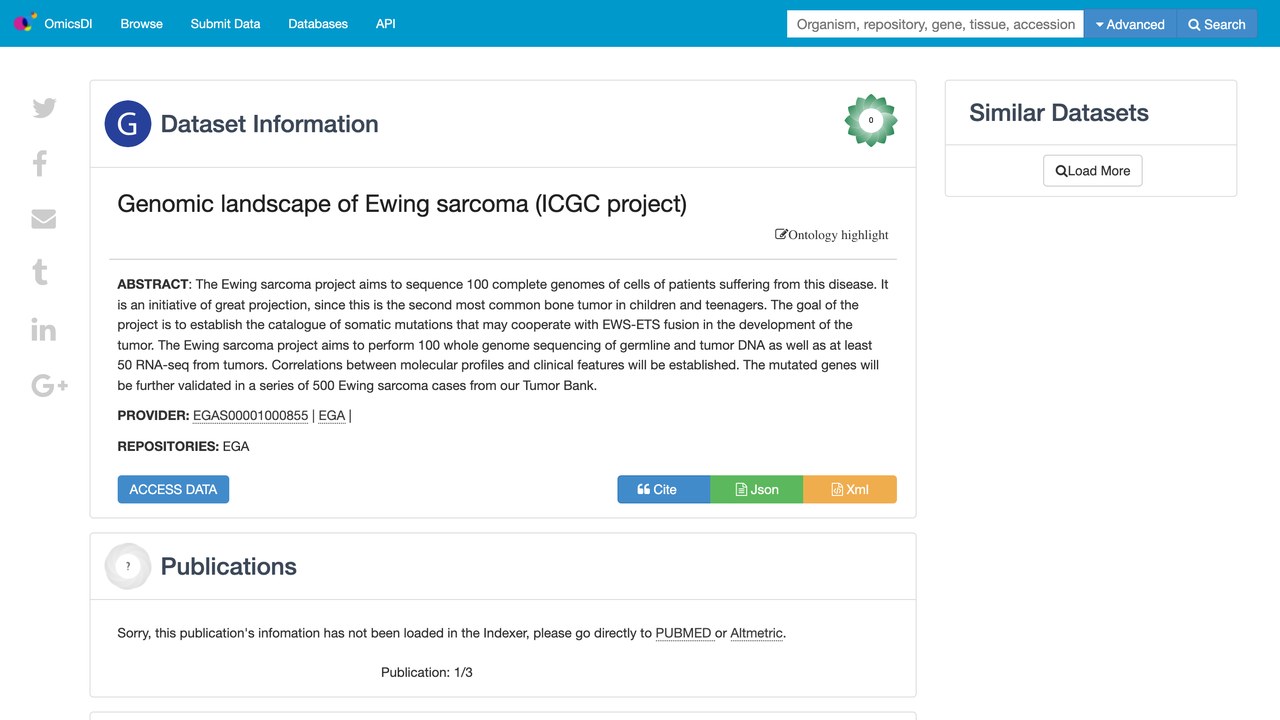Share dataset on Google Plus

[49, 385]
